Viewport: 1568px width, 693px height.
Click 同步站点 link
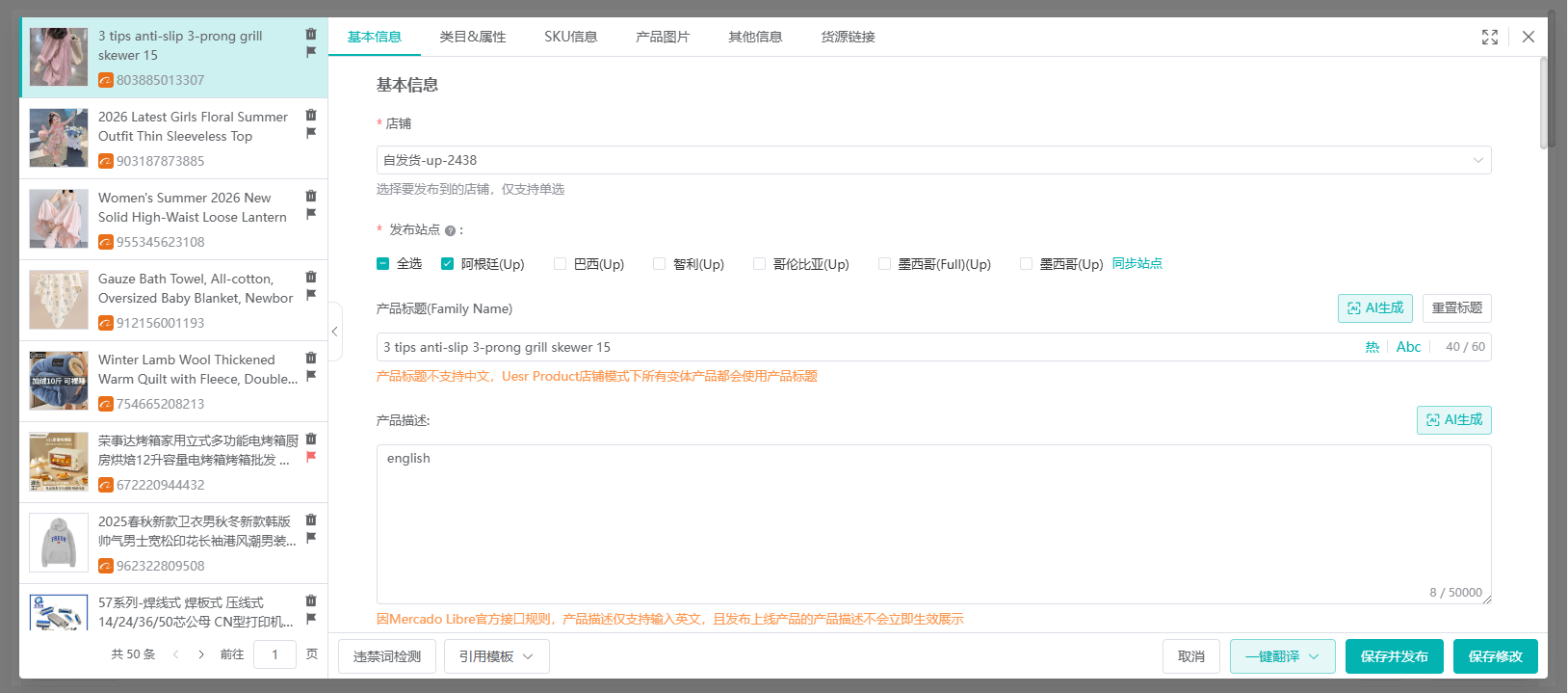click(1137, 263)
